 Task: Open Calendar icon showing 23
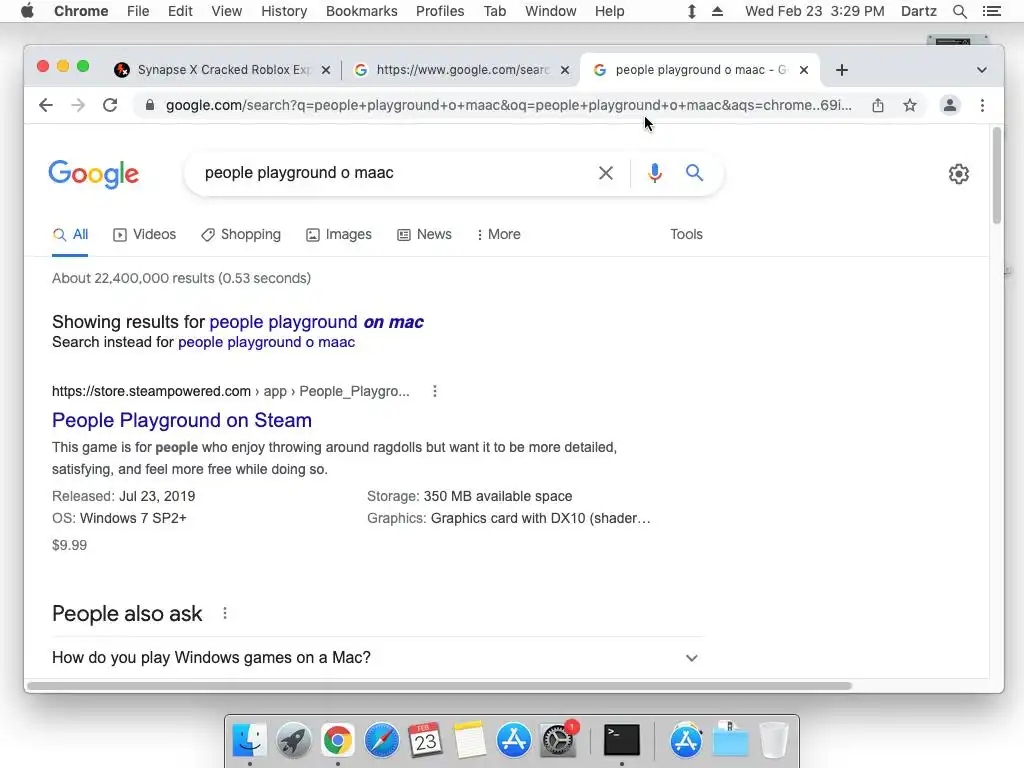point(425,741)
